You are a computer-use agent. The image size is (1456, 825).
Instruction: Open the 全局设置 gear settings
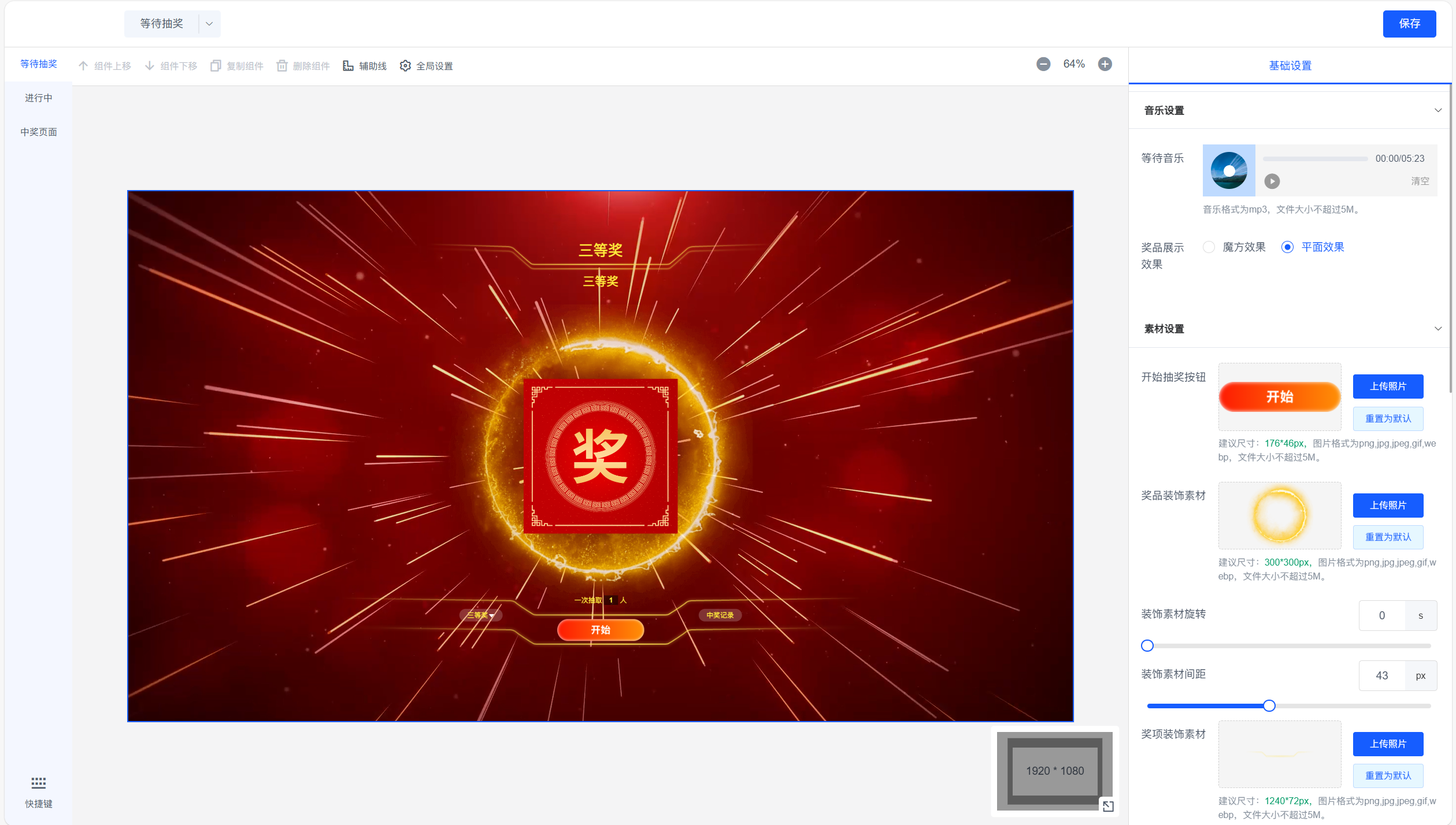(x=406, y=66)
